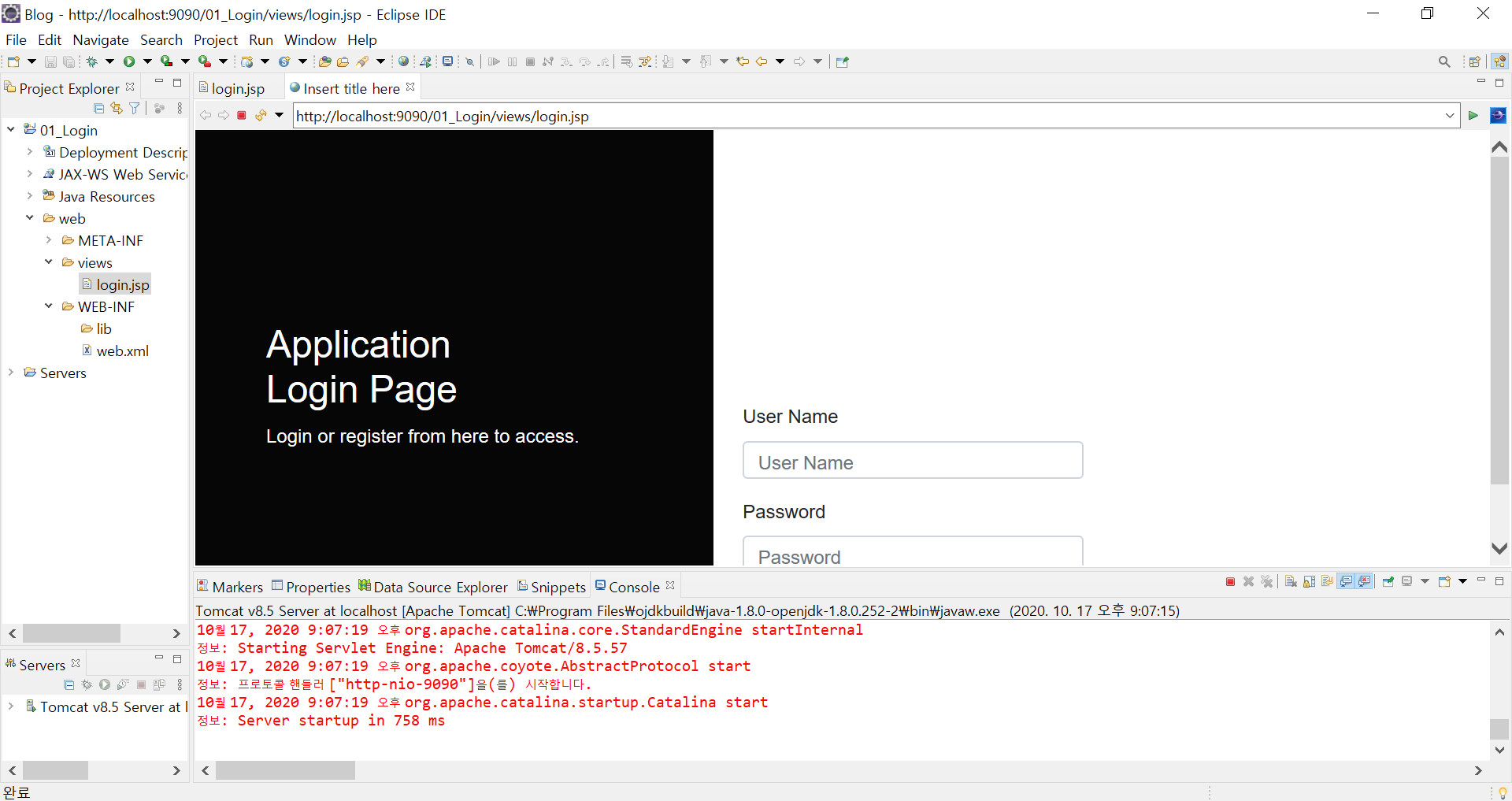Open the Run menu

261,39
